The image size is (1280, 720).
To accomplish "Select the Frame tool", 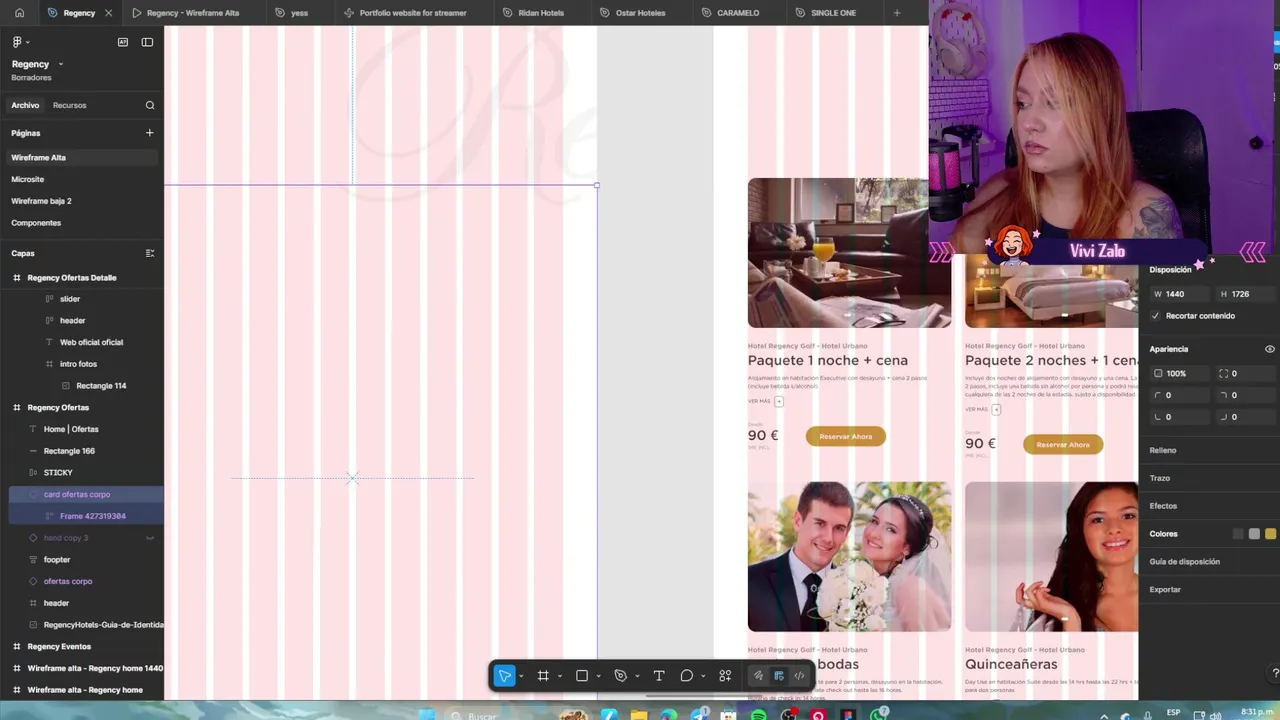I will coord(543,676).
